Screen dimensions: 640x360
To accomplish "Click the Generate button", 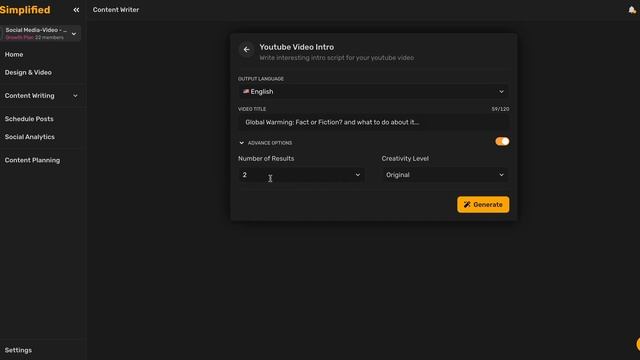I will click(483, 204).
